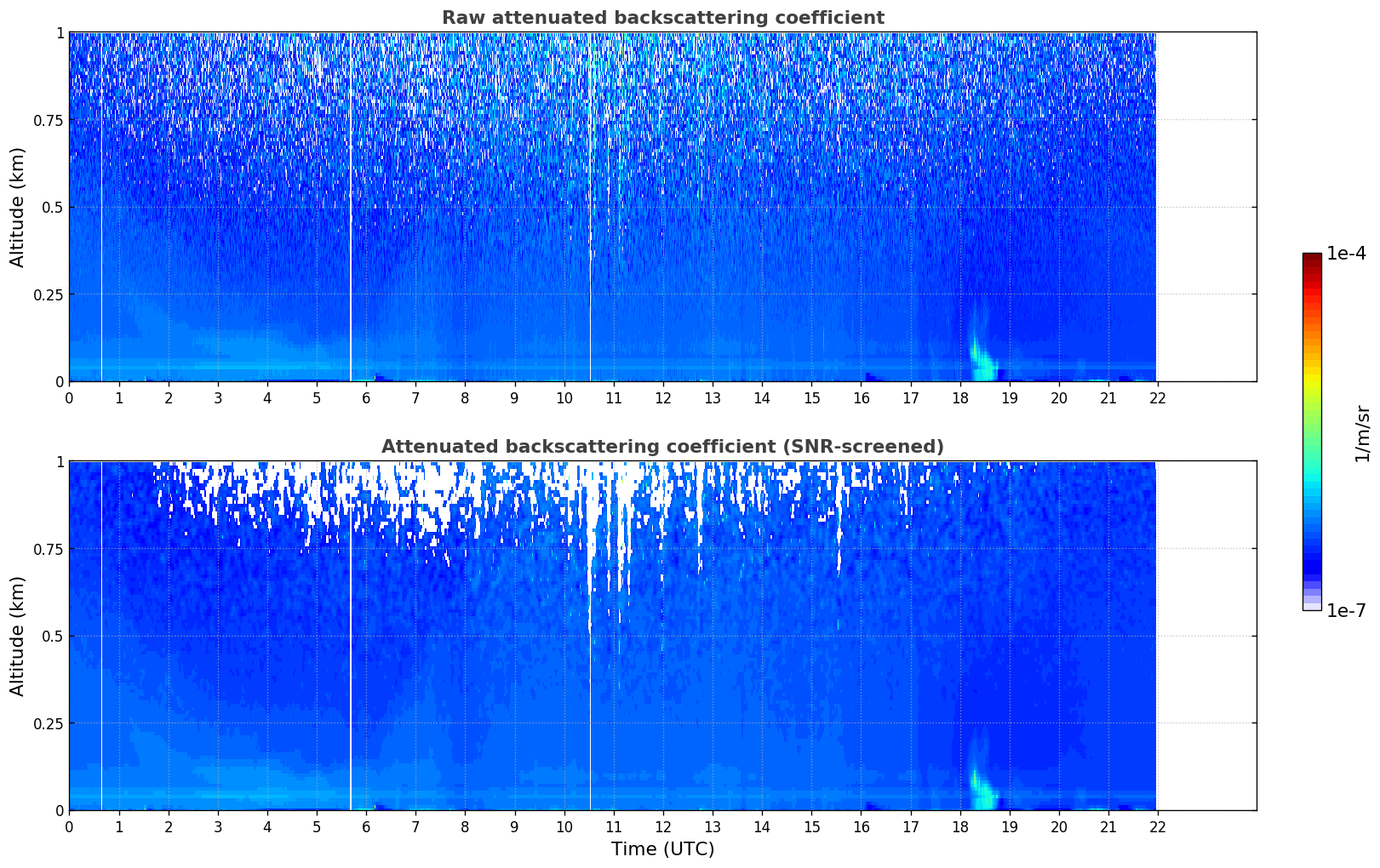The image size is (1380, 868).
Task: Click the '22' time tick on the bottom axis
Action: (x=1158, y=827)
